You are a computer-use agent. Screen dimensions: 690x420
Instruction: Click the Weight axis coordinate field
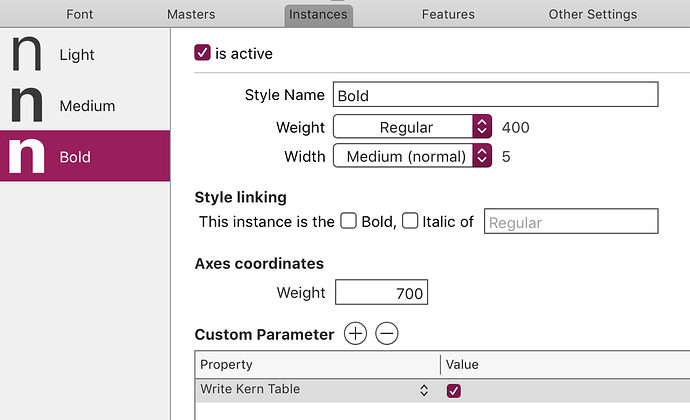click(382, 292)
